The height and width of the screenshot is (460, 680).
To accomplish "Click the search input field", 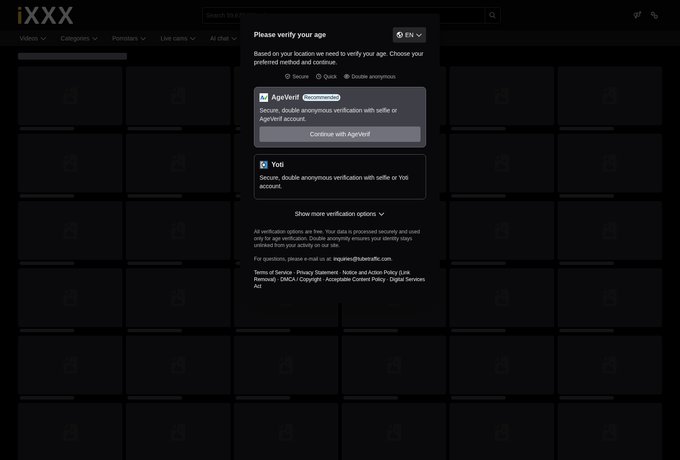I will [343, 15].
